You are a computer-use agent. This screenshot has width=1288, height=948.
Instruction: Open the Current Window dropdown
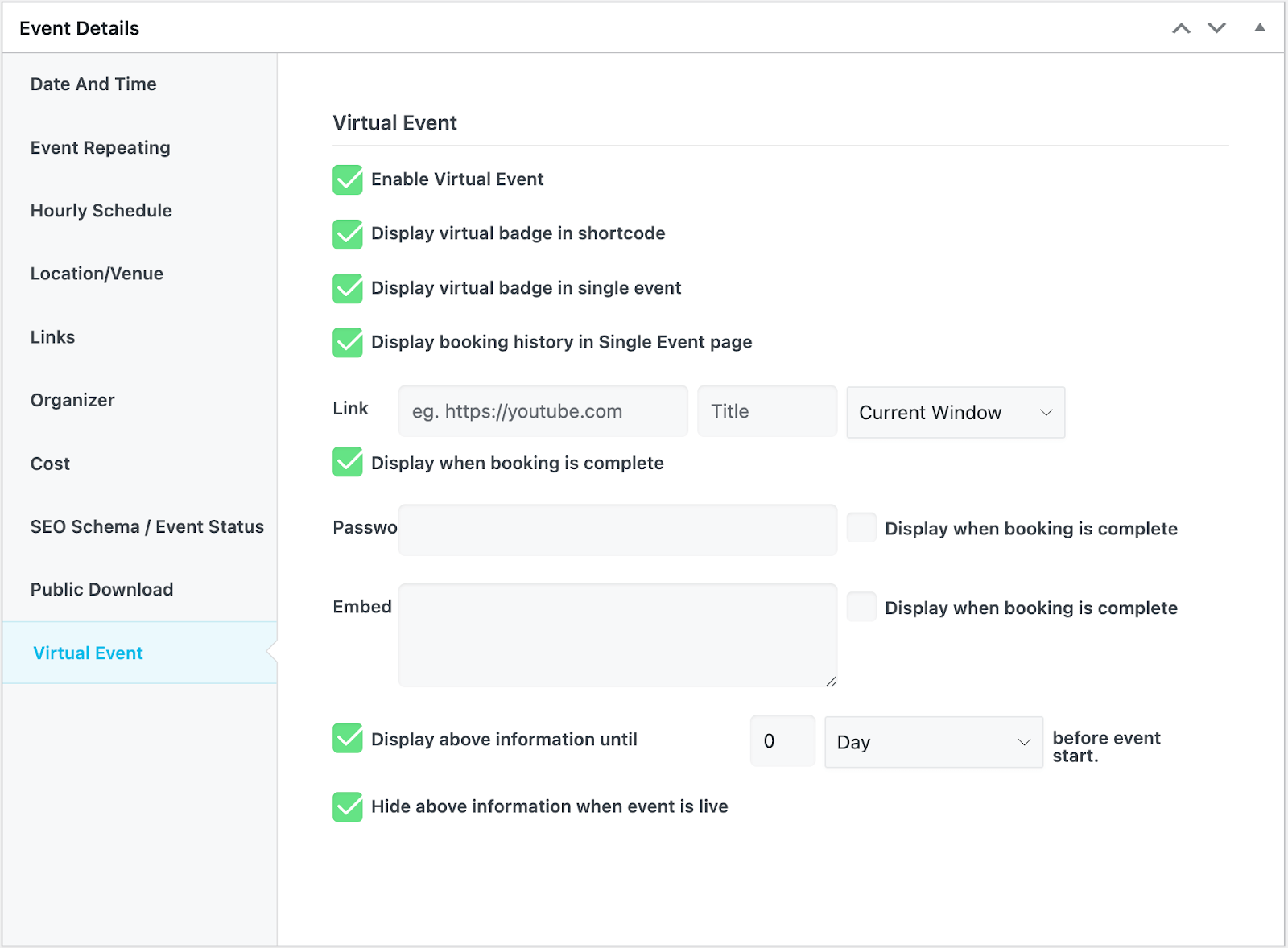956,412
